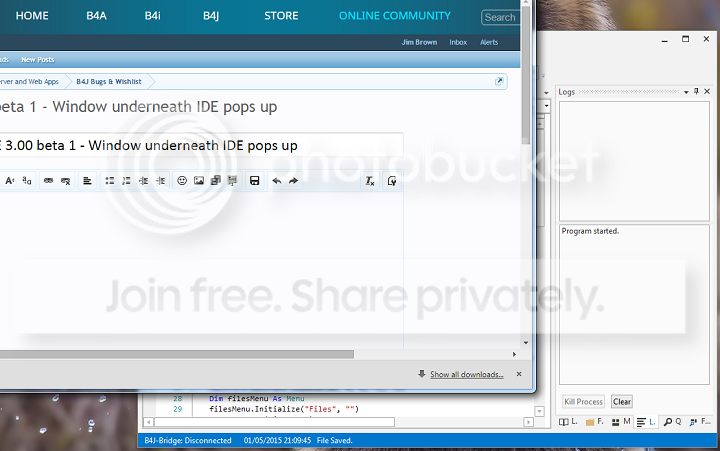
Task: Open the font family tool in editor toolbar
Action: (x=27, y=181)
